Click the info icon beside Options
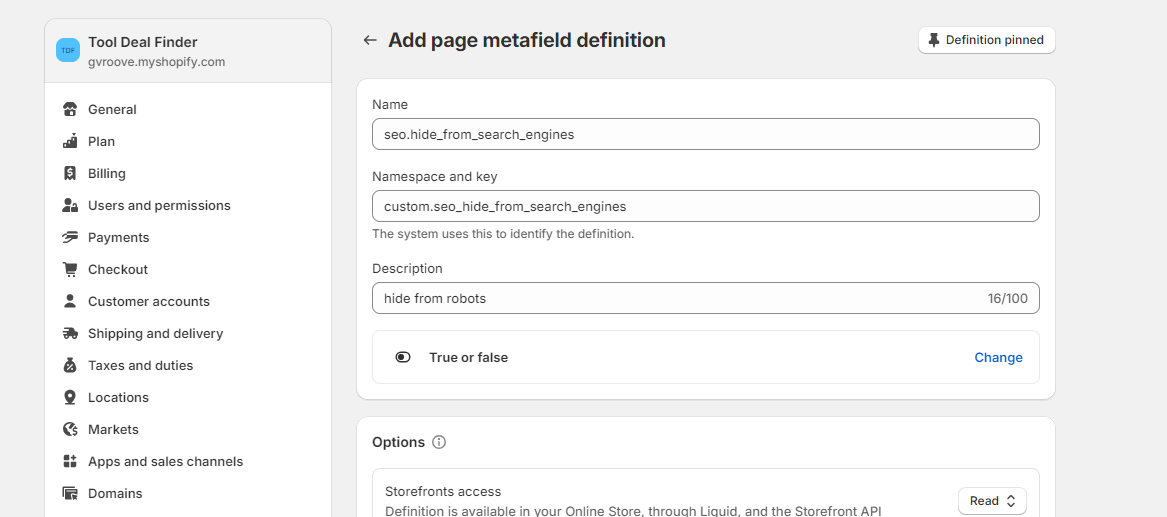Screen dimensions: 1167x517 [439, 442]
